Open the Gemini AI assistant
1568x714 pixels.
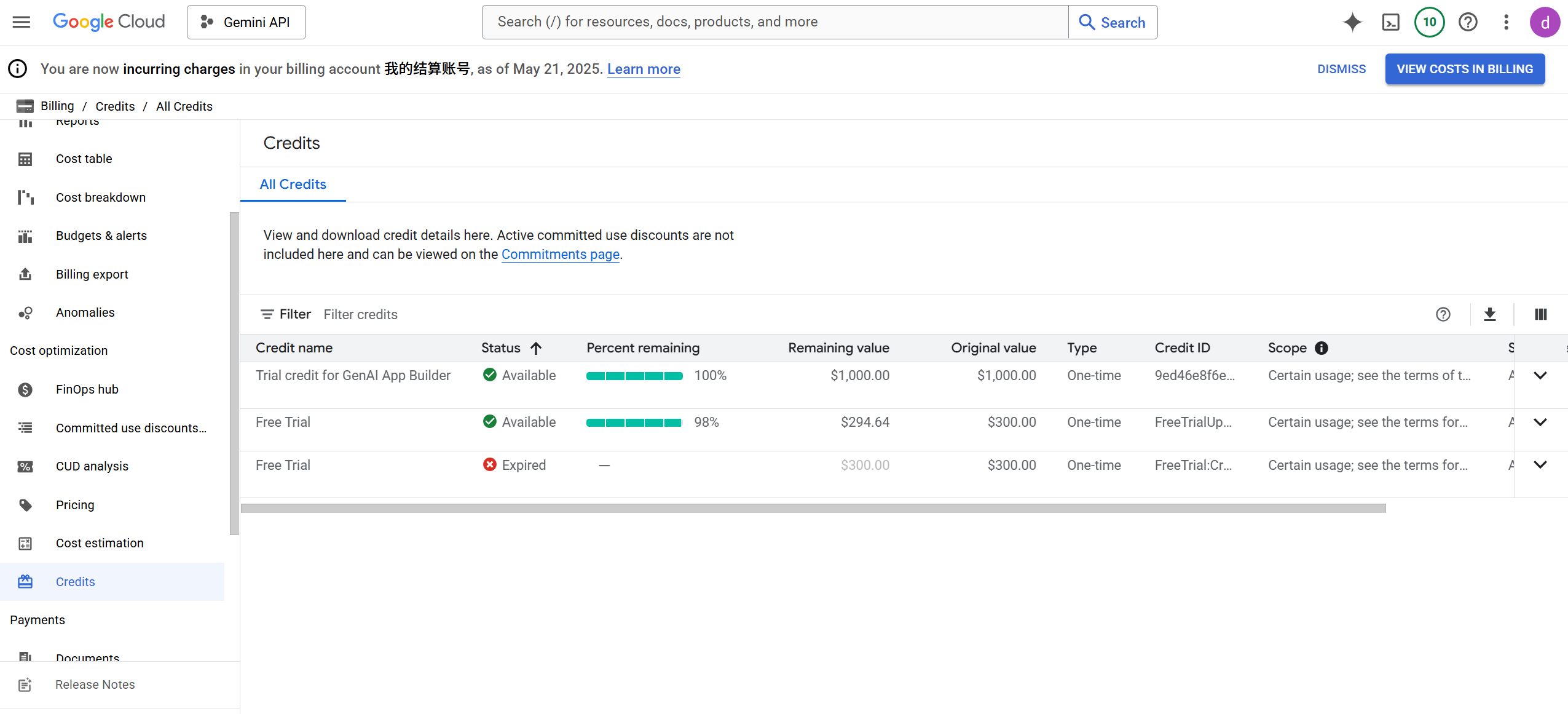coord(1351,22)
